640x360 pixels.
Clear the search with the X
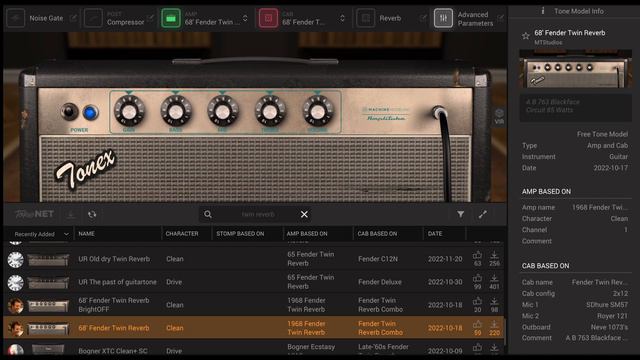pos(304,214)
